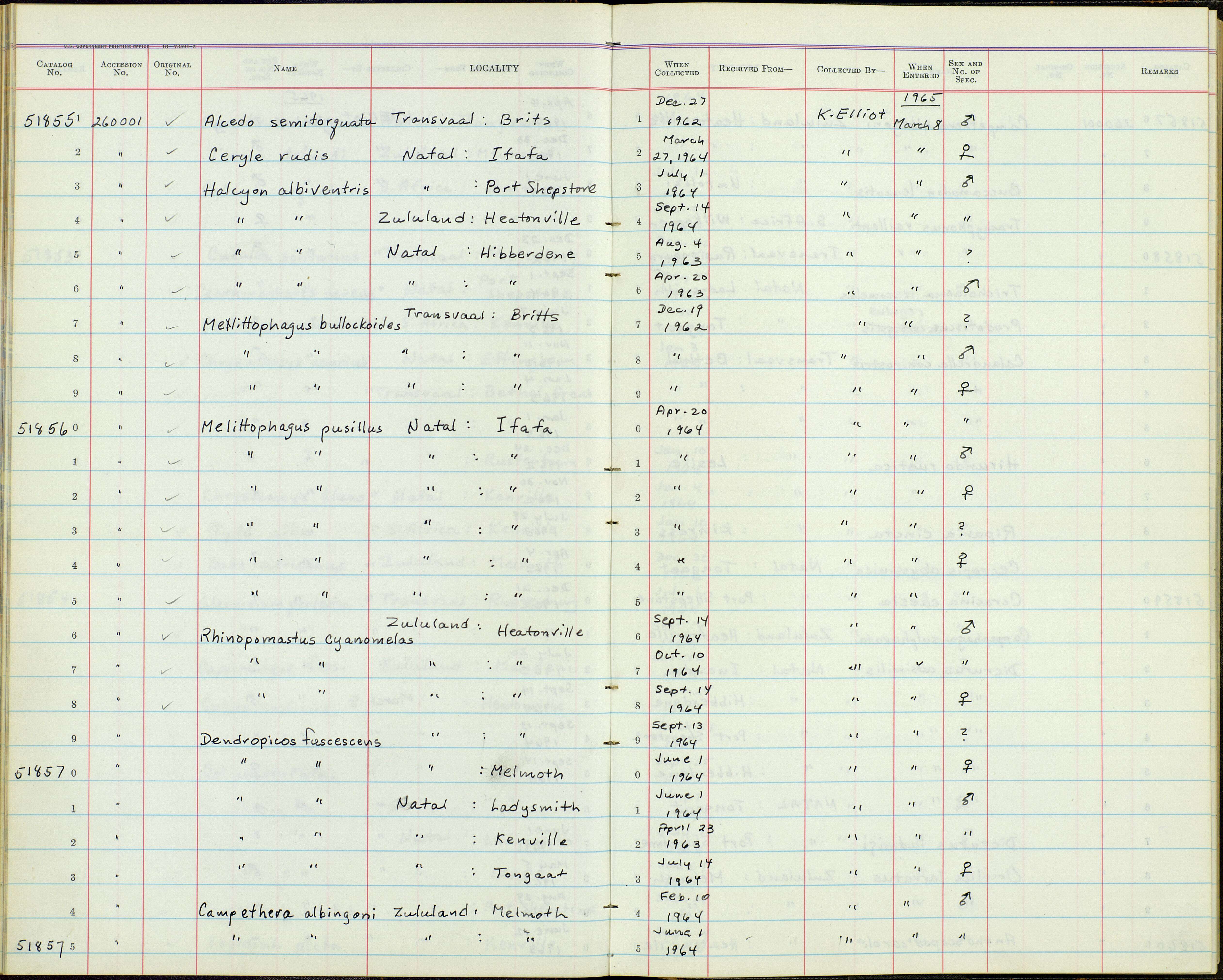Select the 'Natal : Ifafa' locality of Ceryle rudis
Screen dimensions: 1223x980
(475, 154)
